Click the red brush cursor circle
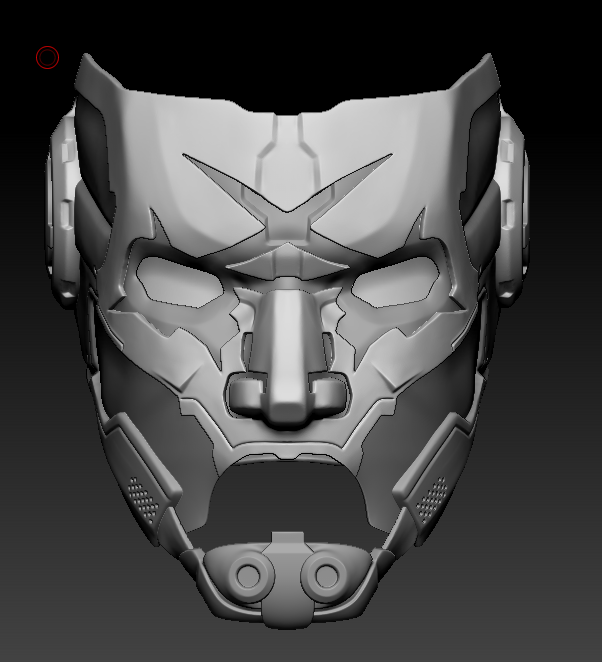 pyautogui.click(x=47, y=58)
